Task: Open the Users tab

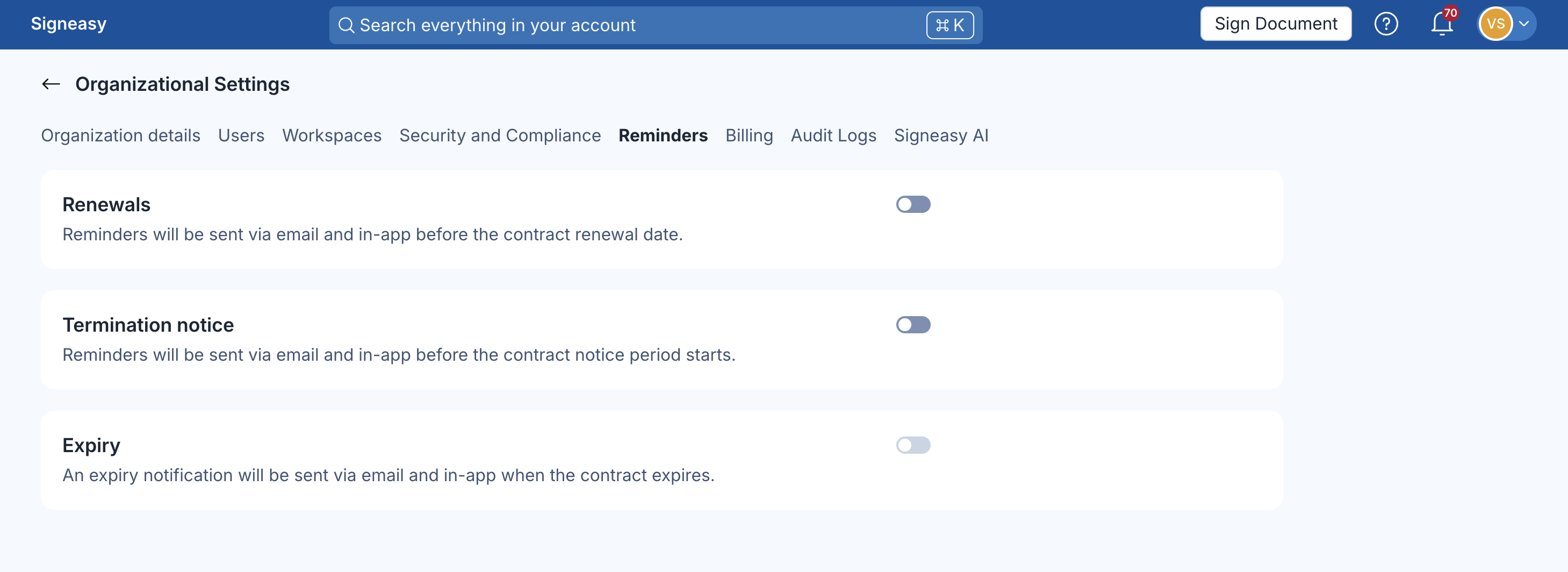Action: [x=241, y=135]
